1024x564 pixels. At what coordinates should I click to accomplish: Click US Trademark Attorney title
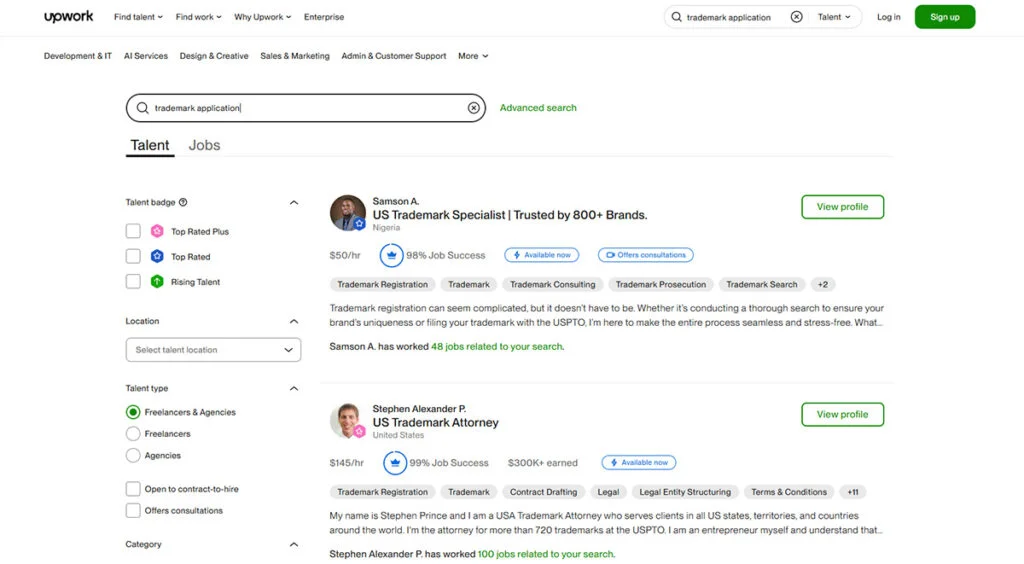tap(436, 422)
